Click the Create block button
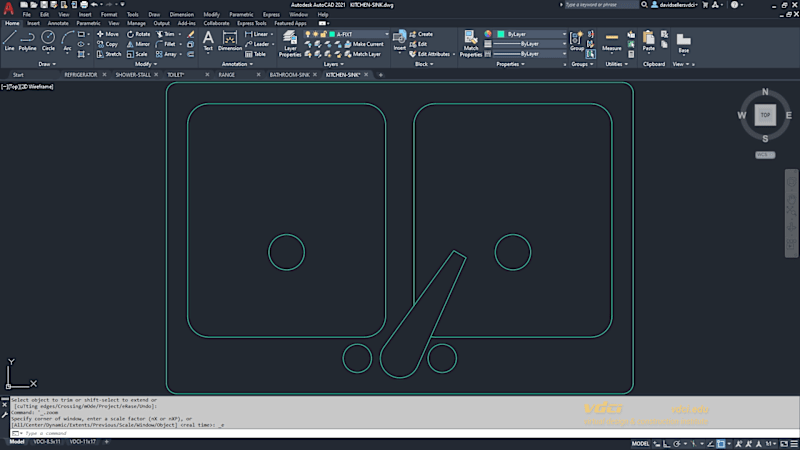The image size is (800, 450). coord(421,34)
